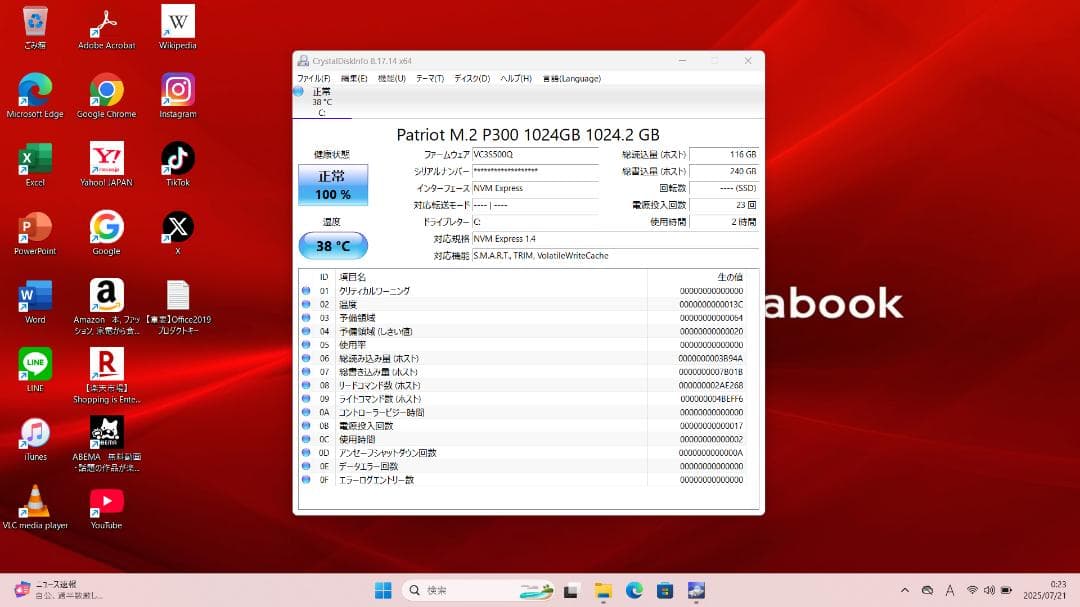Viewport: 1080px width, 607px height.
Task: Click the 正常 100% health status button
Action: click(333, 184)
